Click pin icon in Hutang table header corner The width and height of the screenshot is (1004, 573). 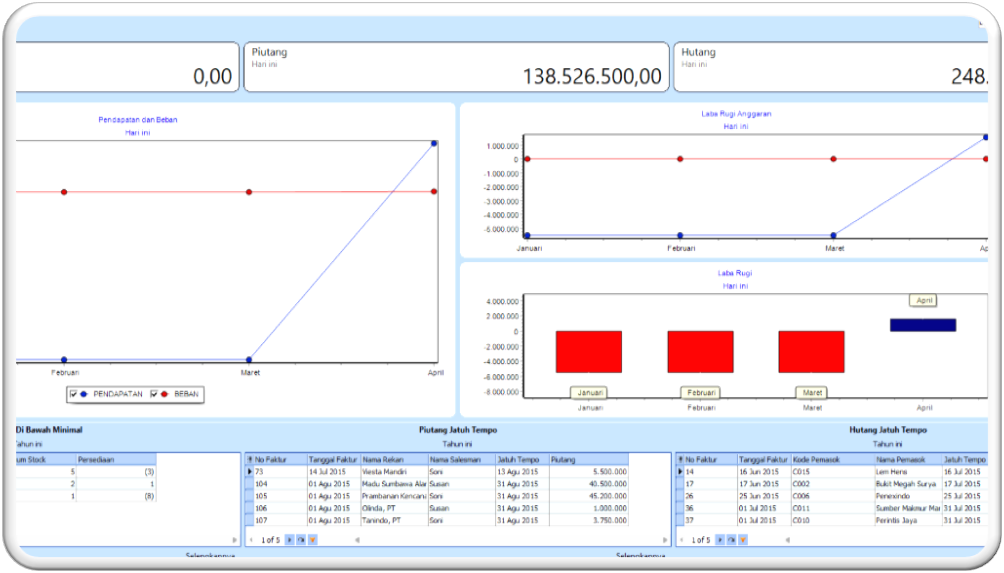(x=680, y=460)
